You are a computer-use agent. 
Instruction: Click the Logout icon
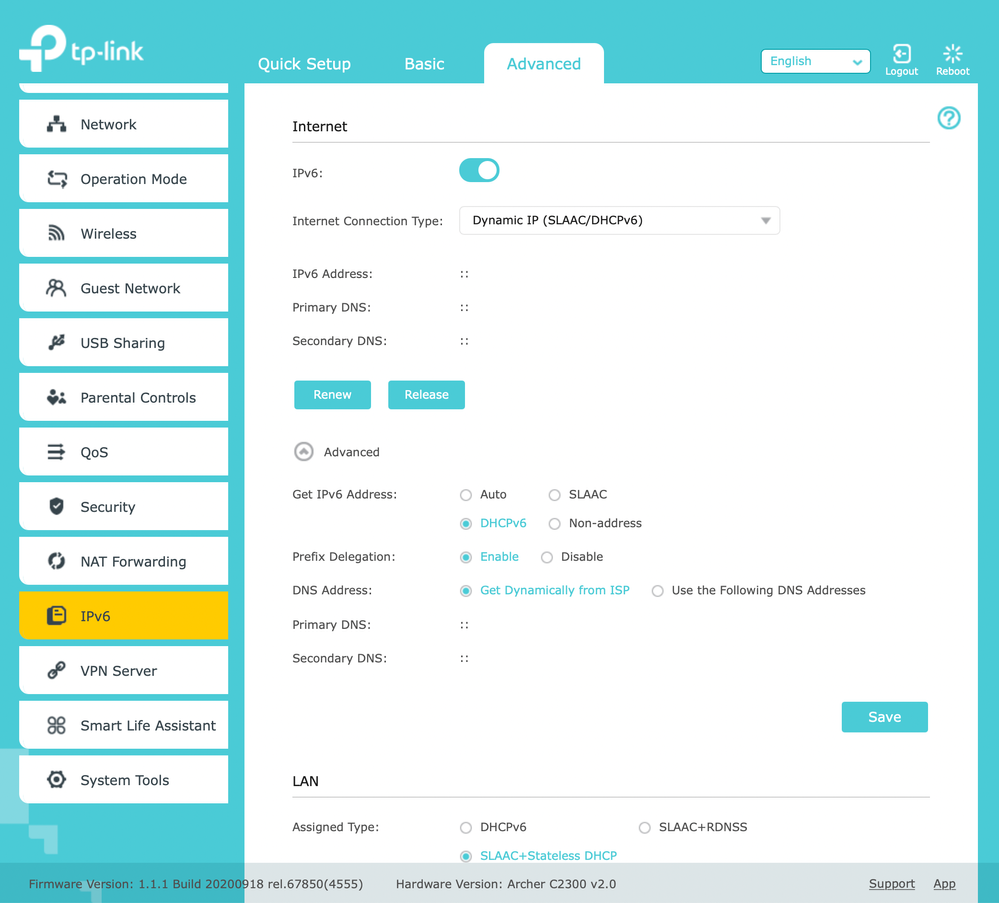(x=901, y=55)
